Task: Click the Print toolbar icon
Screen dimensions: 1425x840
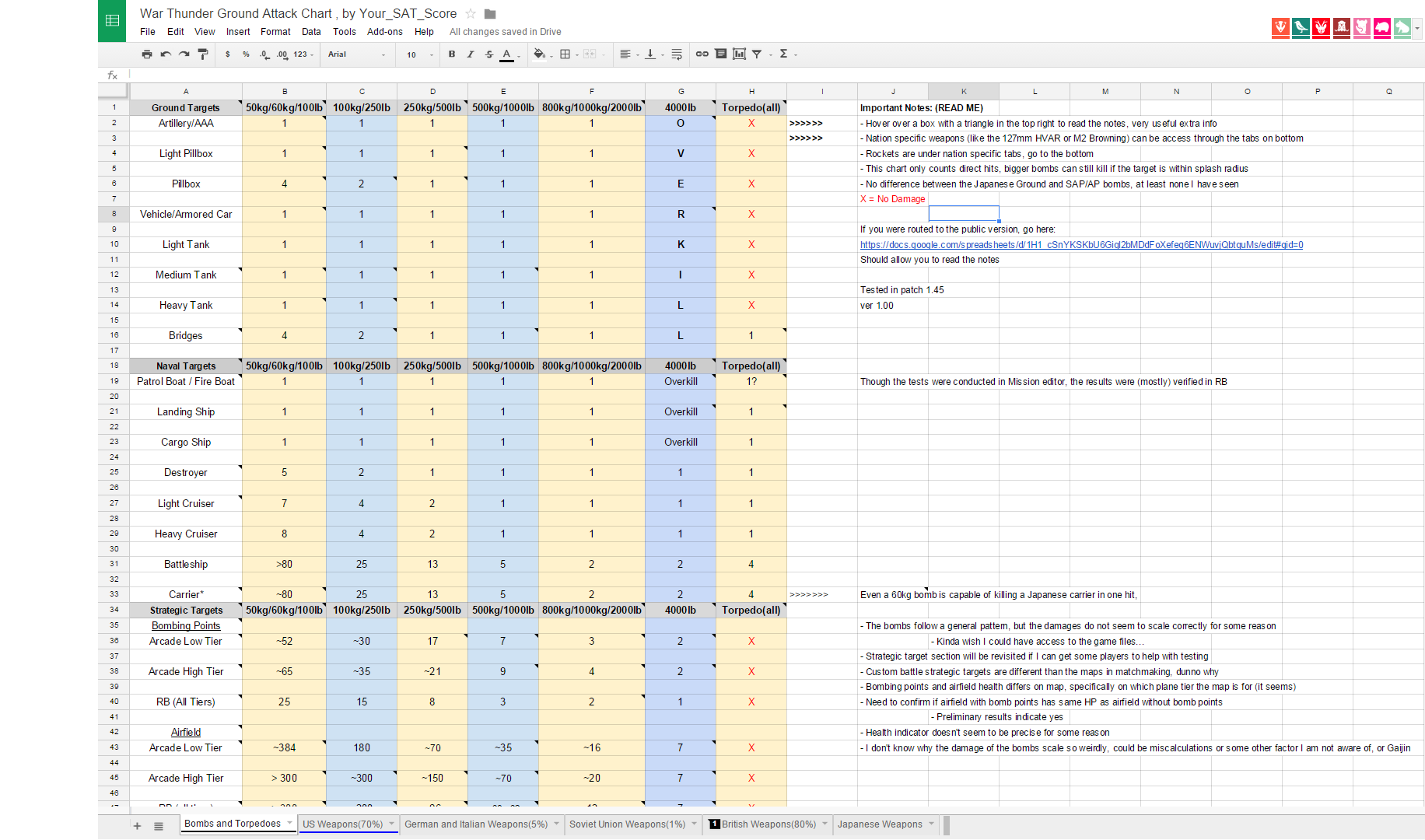Action: (147, 54)
